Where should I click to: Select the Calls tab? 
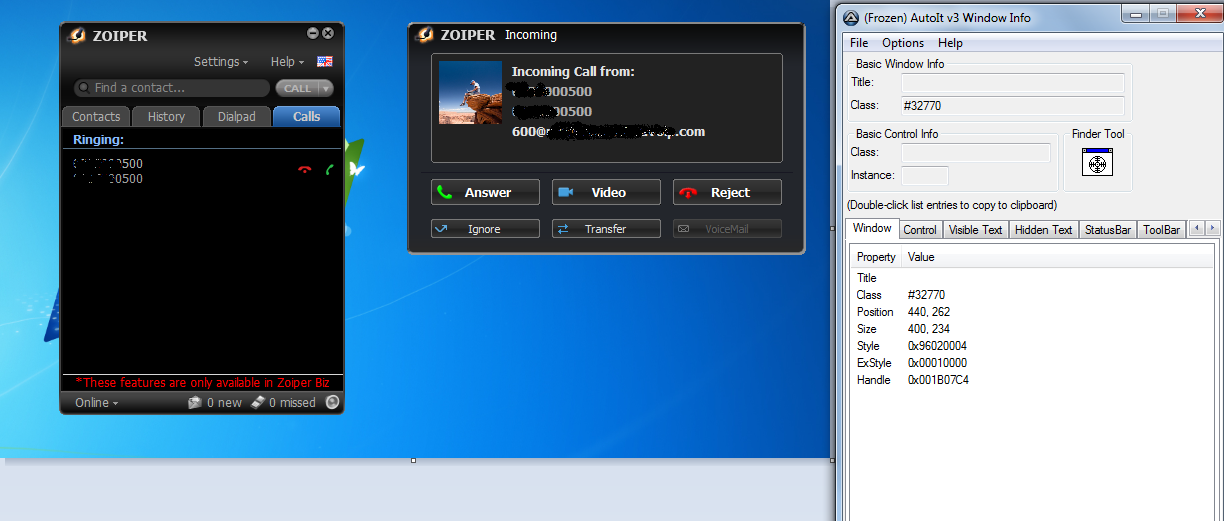[x=306, y=117]
